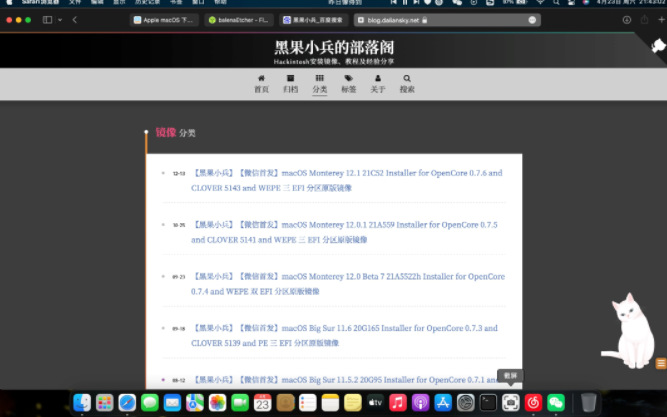
Task: Switch to the balenaEtcher tab
Action: 239,20
